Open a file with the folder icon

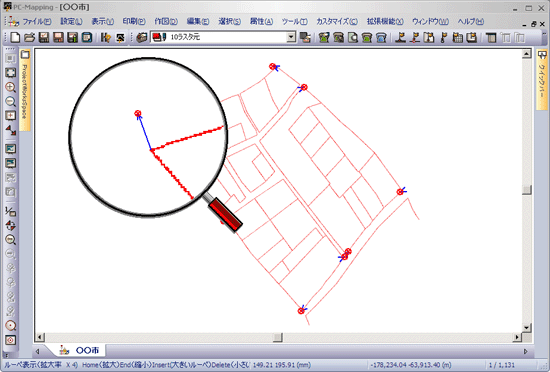[x=30, y=37]
